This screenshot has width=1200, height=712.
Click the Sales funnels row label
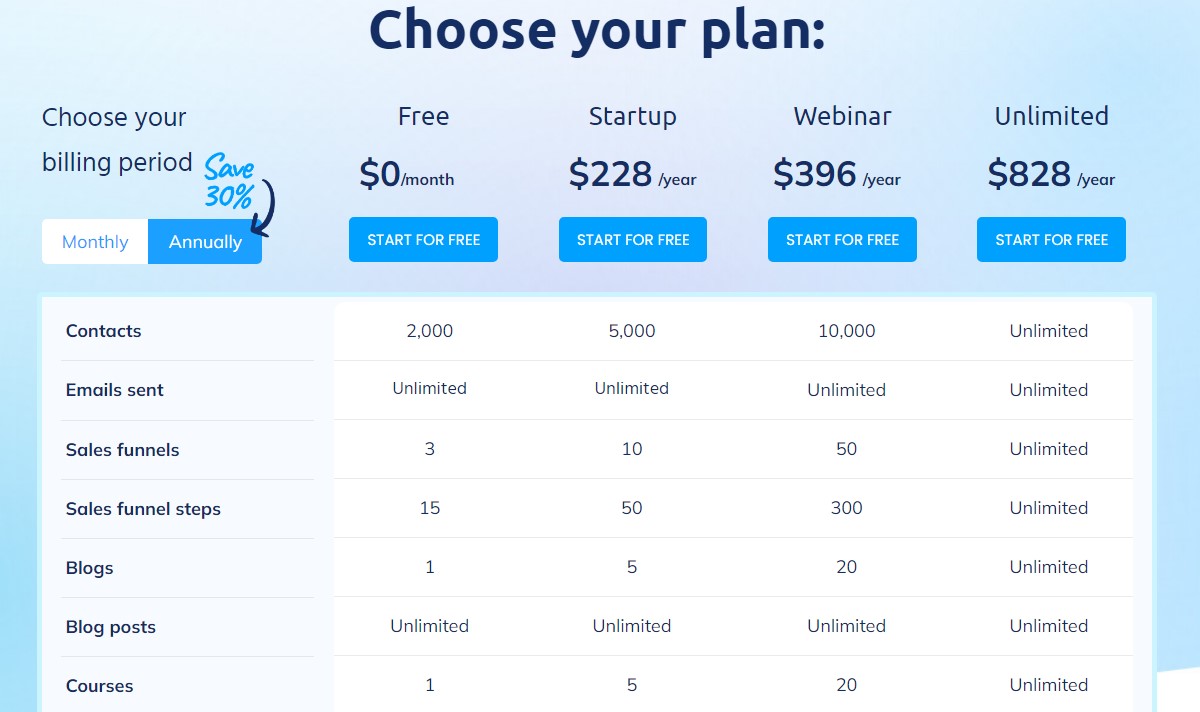[x=123, y=450]
